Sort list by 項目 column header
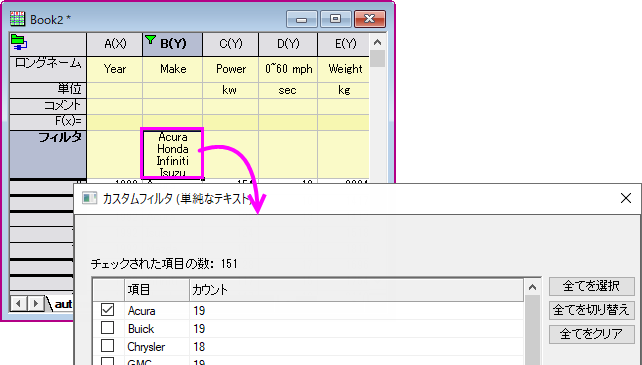This screenshot has width=642, height=365. (157, 290)
